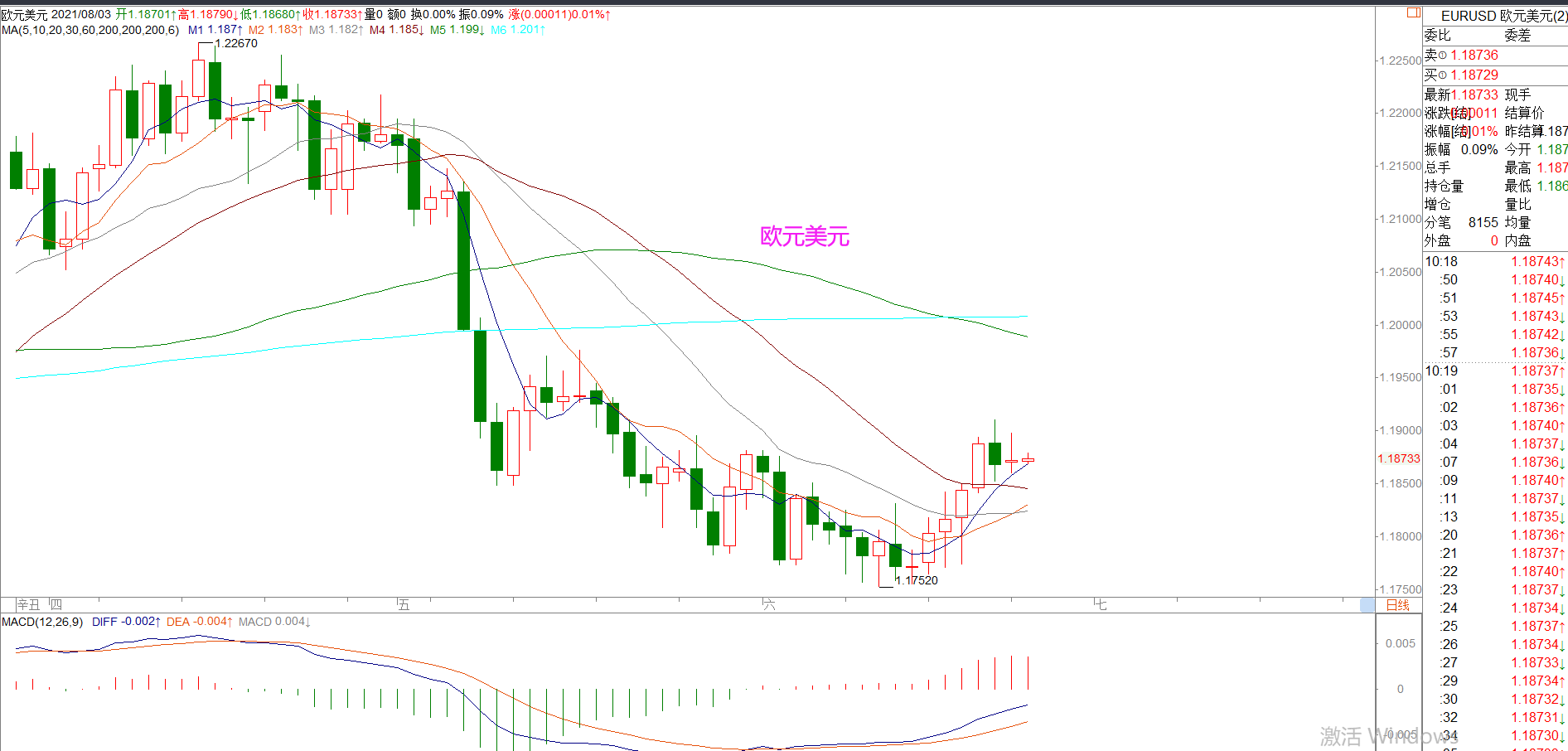Select the :50 tick row priced 1.18740
This screenshot has height=751, width=1568.
click(1495, 279)
